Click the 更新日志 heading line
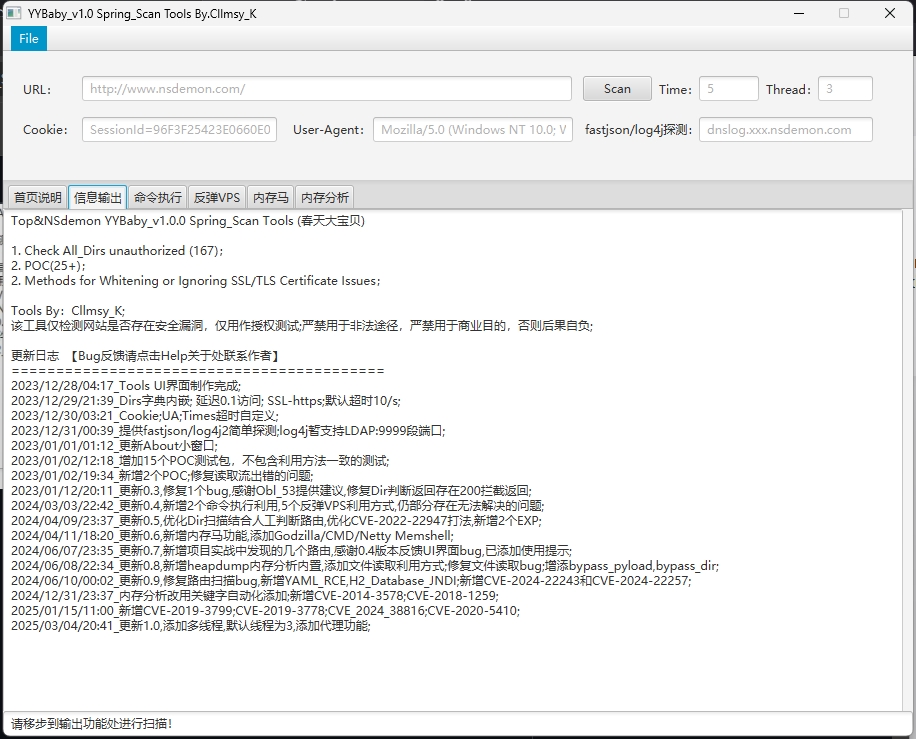This screenshot has height=739, width=916. [145, 356]
